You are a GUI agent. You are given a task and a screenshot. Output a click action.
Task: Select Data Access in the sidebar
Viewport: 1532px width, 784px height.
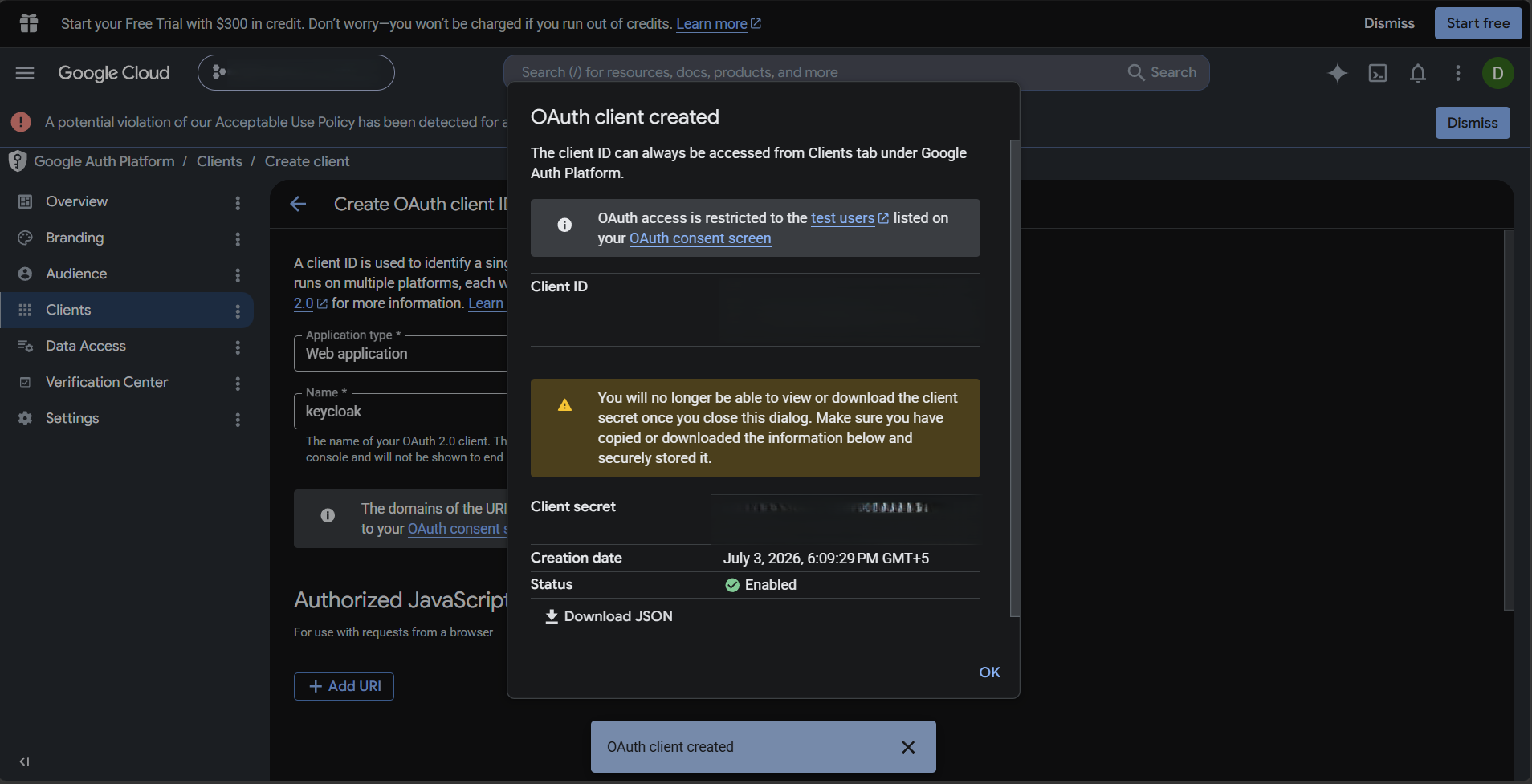coord(86,346)
